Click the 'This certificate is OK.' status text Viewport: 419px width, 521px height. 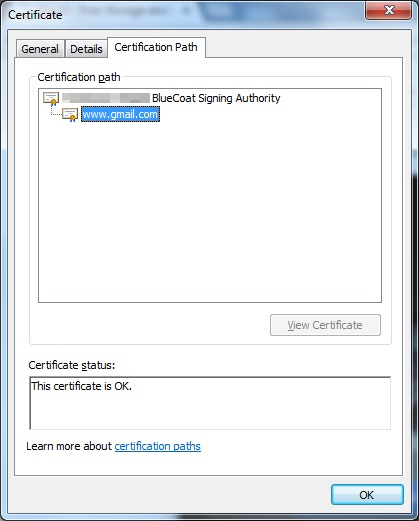coord(81,386)
